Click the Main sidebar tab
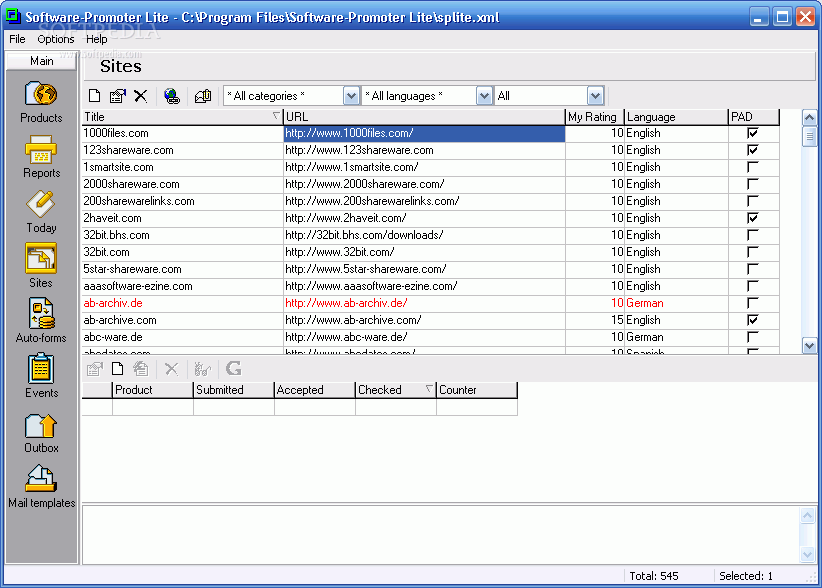The height and width of the screenshot is (588, 822). 41,61
